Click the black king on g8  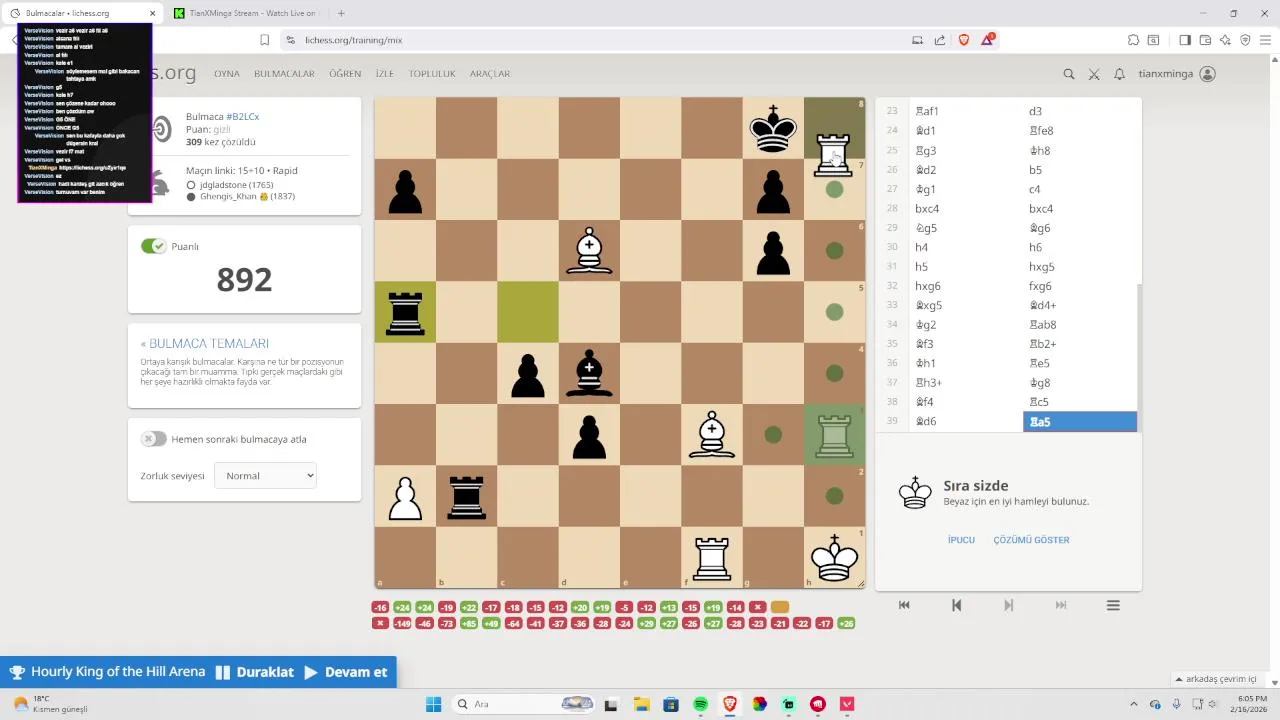(x=773, y=128)
